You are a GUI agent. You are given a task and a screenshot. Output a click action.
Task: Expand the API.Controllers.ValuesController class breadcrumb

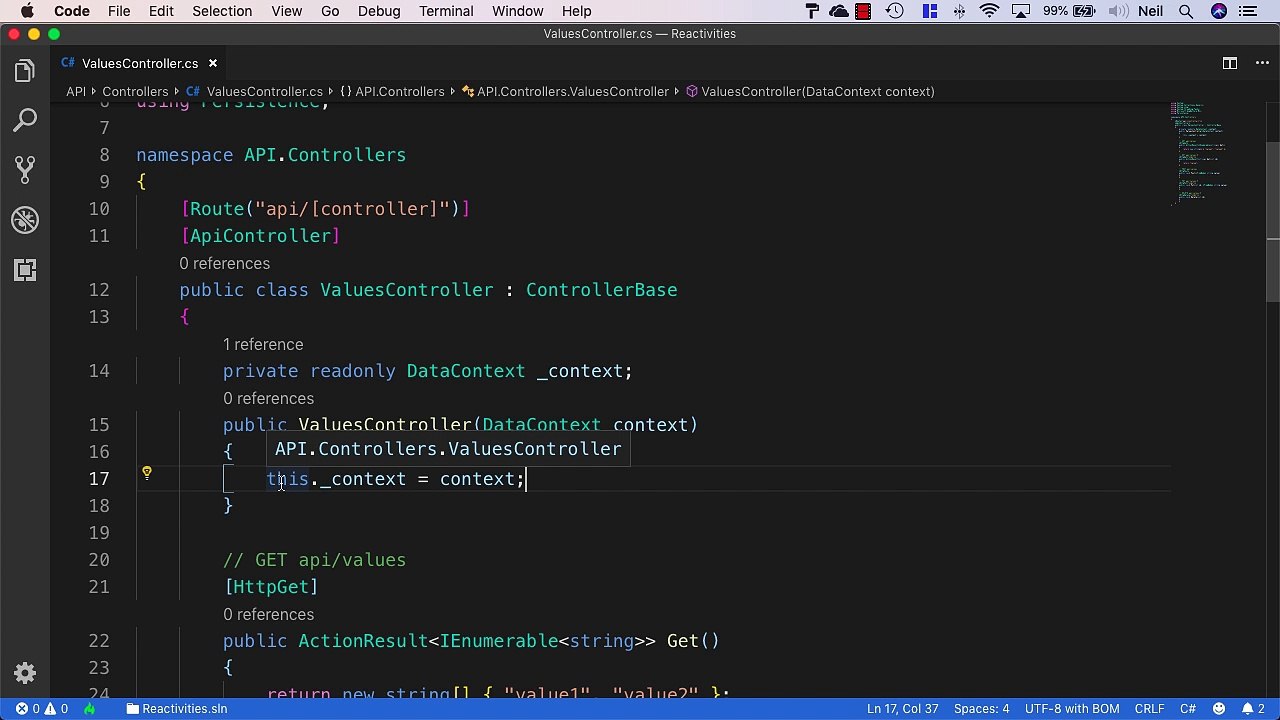point(565,91)
